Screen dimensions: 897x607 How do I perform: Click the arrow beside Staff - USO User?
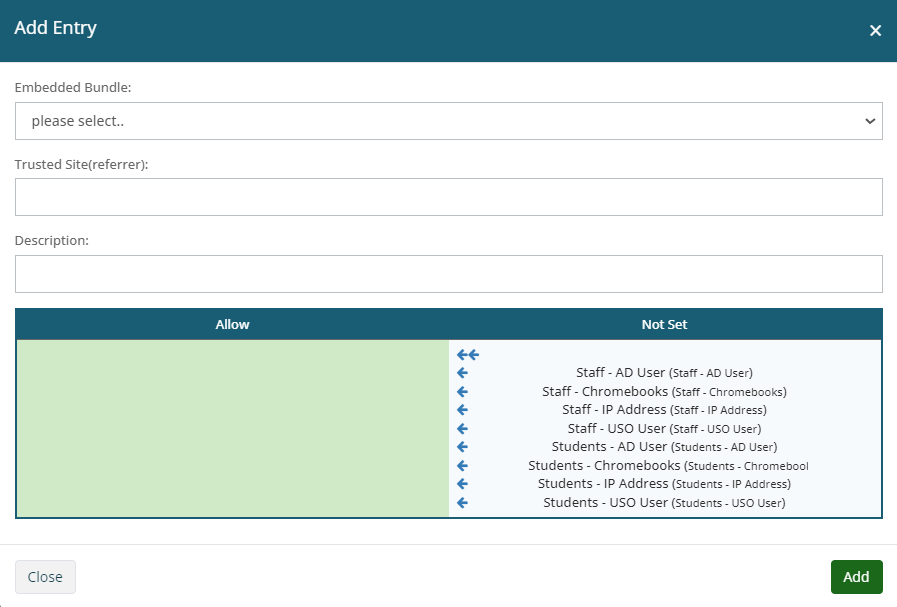pos(462,429)
